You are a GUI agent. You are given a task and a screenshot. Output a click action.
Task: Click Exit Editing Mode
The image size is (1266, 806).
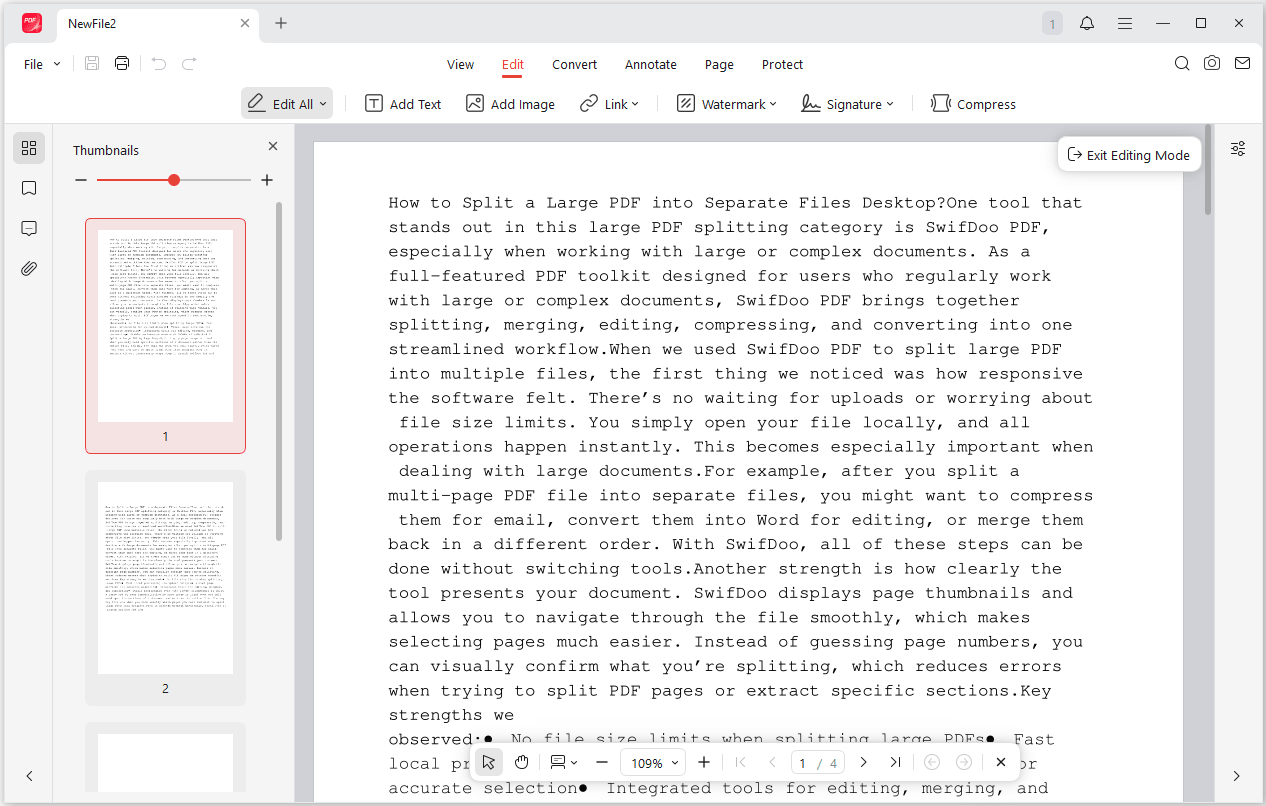[x=1129, y=154]
